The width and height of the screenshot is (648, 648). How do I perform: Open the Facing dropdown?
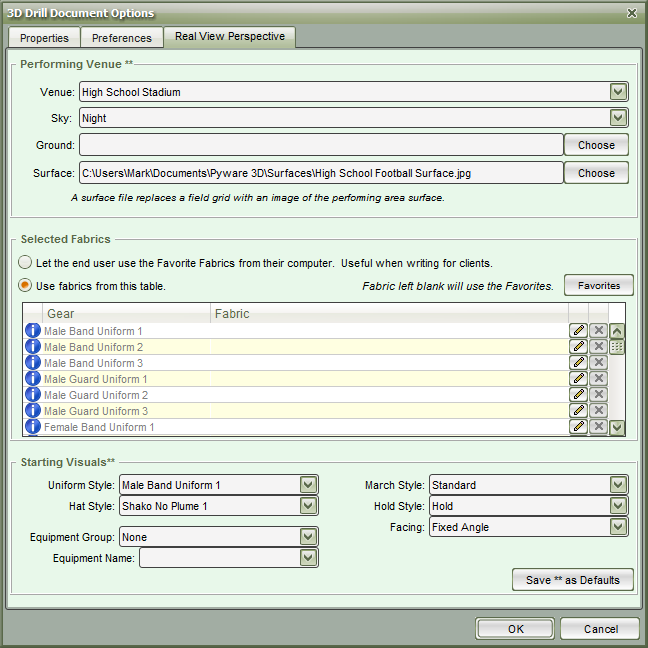(618, 526)
